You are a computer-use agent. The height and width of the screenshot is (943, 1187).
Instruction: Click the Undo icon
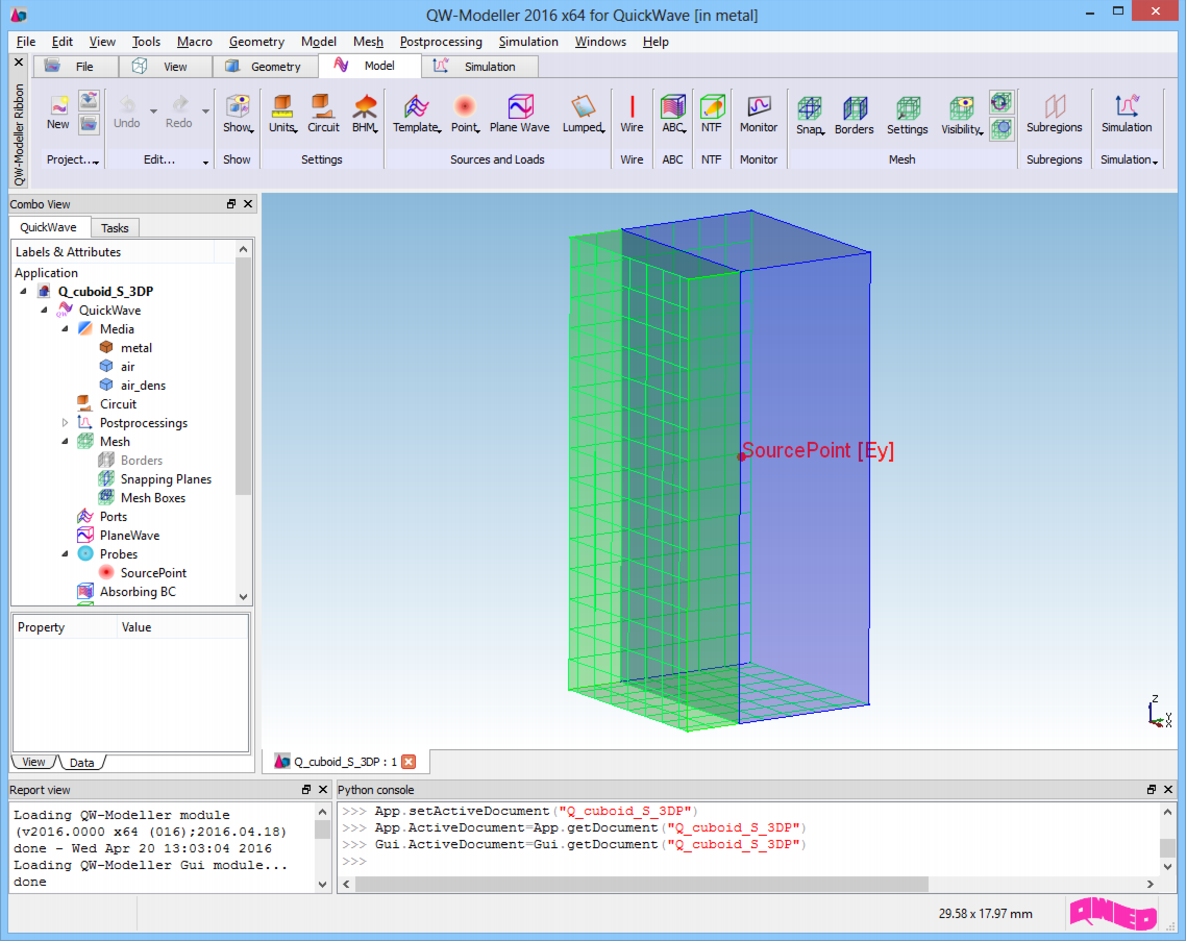point(126,112)
